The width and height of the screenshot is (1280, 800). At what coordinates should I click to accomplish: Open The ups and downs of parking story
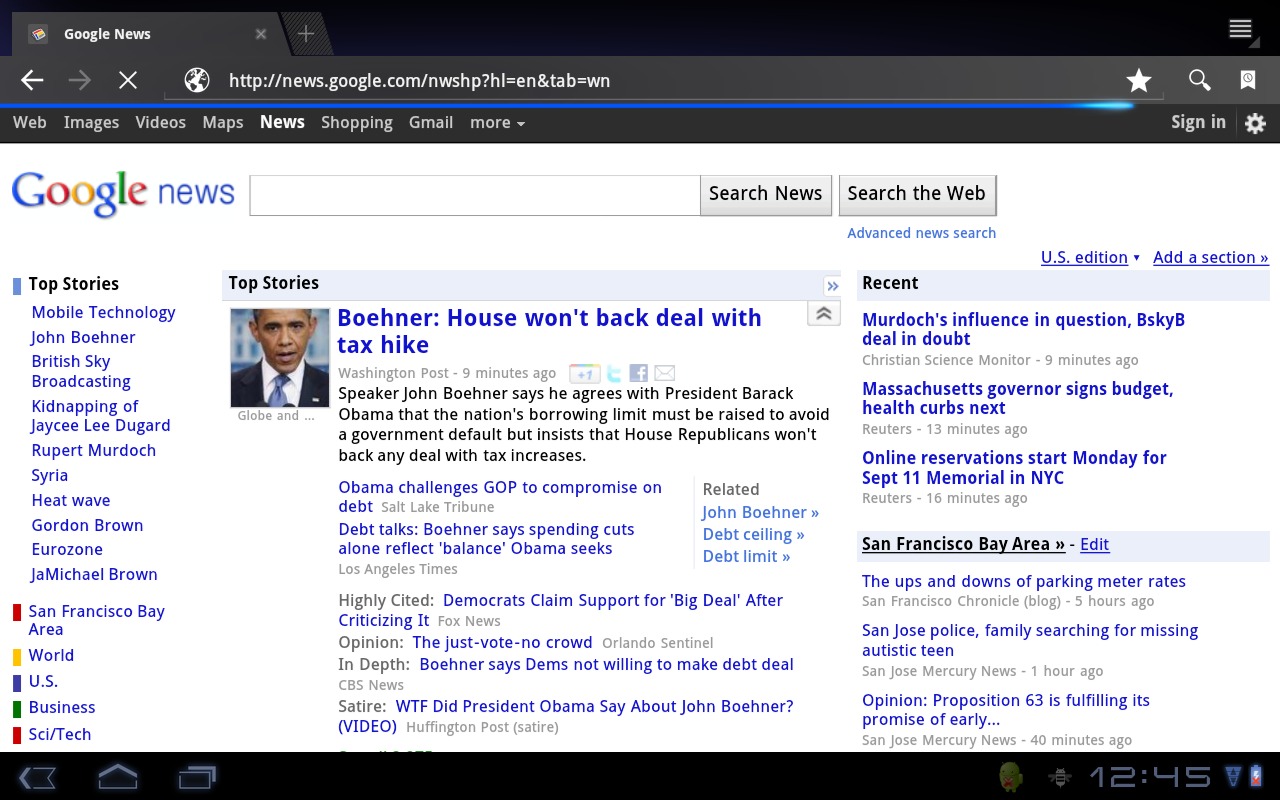(1024, 581)
